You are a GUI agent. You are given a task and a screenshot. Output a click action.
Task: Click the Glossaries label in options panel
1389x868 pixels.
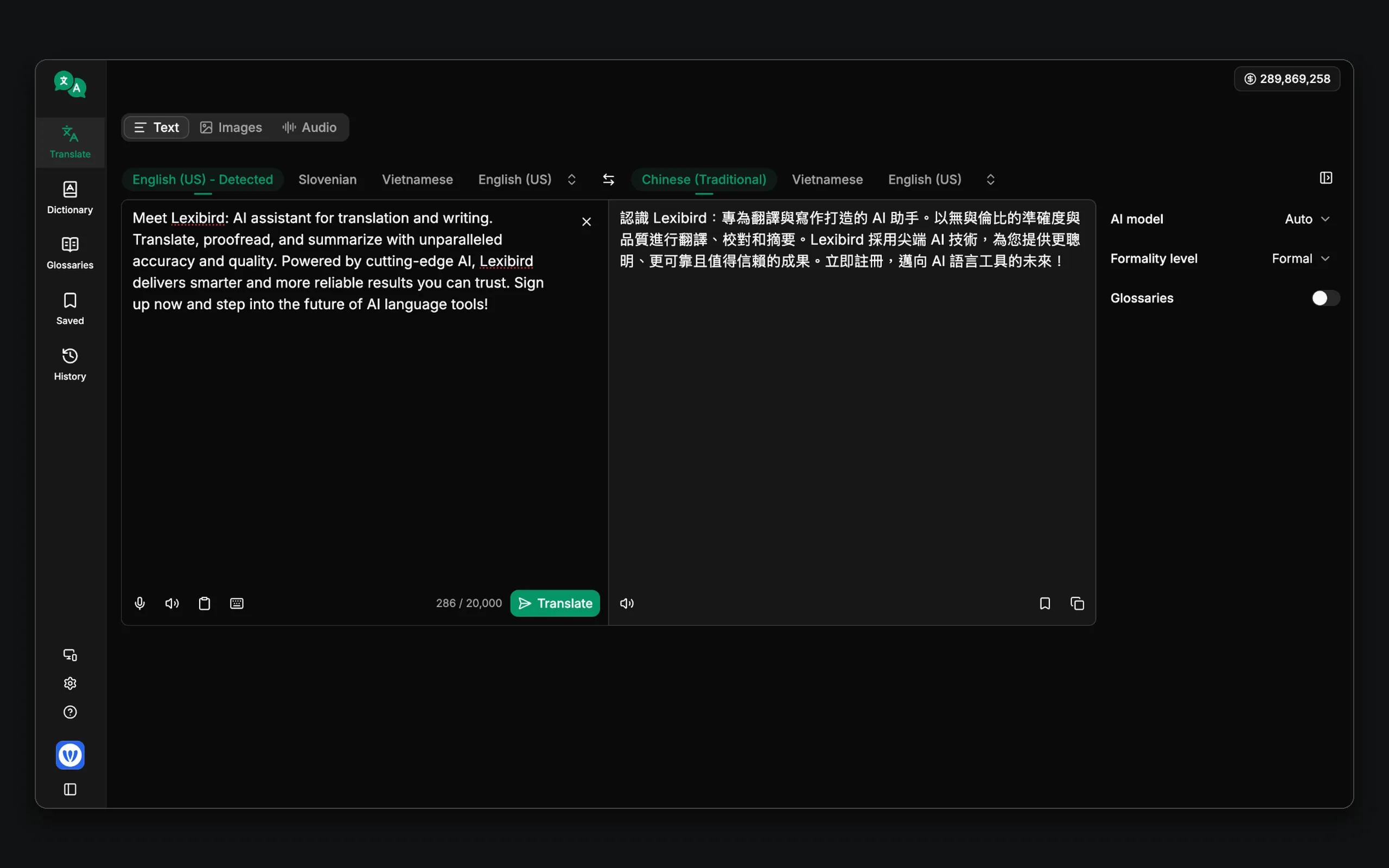tap(1142, 298)
